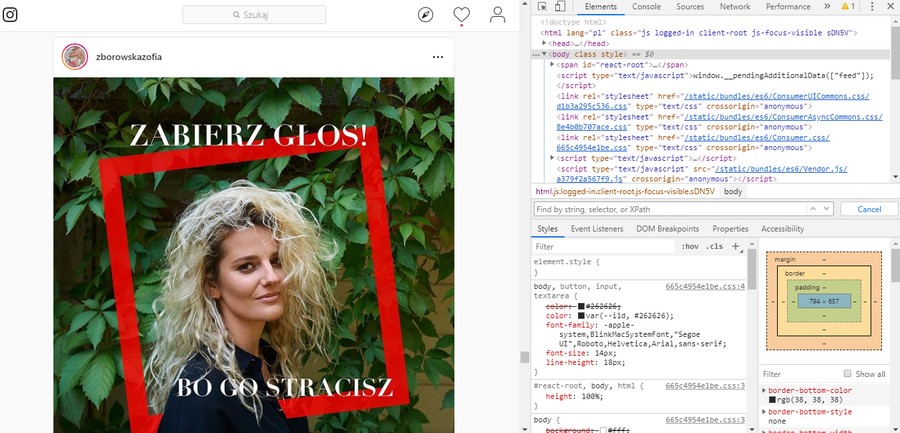This screenshot has width=900, height=433.
Task: Switch to the Sources tab
Action: 690,7
